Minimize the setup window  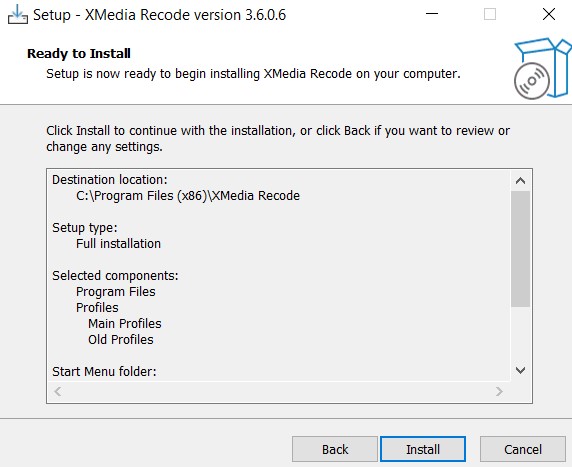click(432, 15)
